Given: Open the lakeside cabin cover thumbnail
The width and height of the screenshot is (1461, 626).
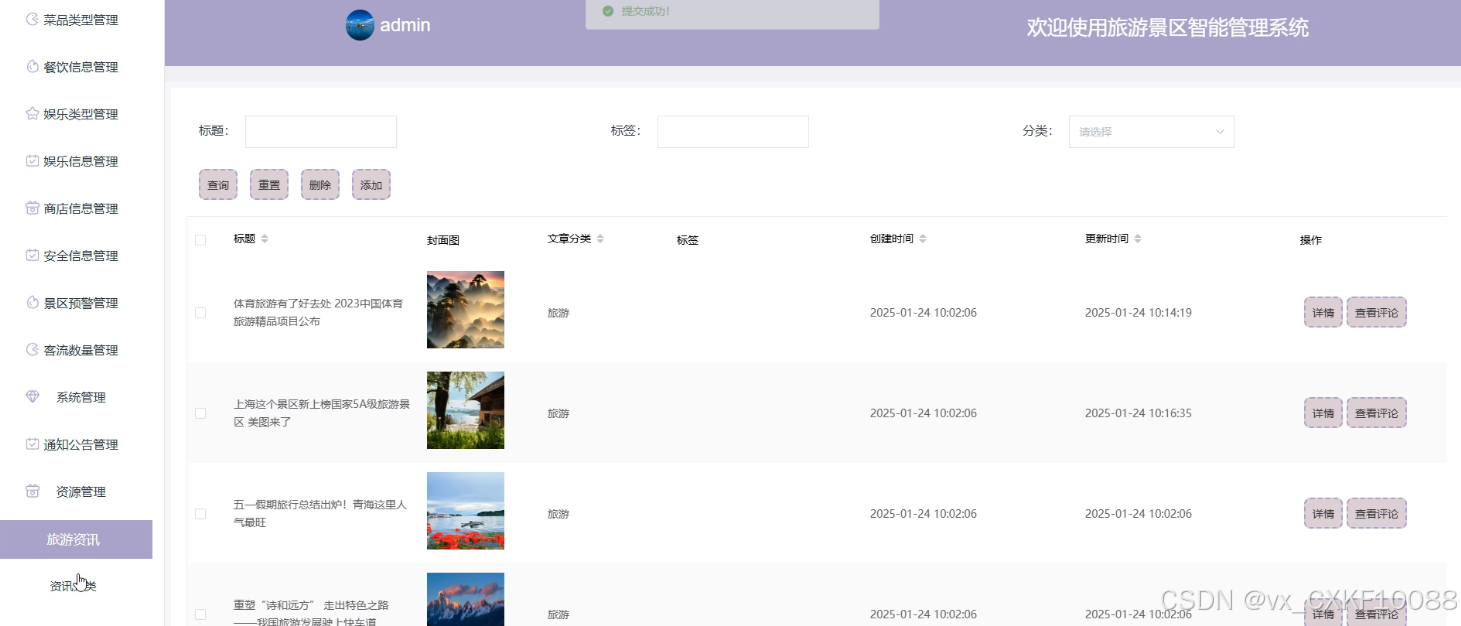Looking at the screenshot, I should [466, 410].
